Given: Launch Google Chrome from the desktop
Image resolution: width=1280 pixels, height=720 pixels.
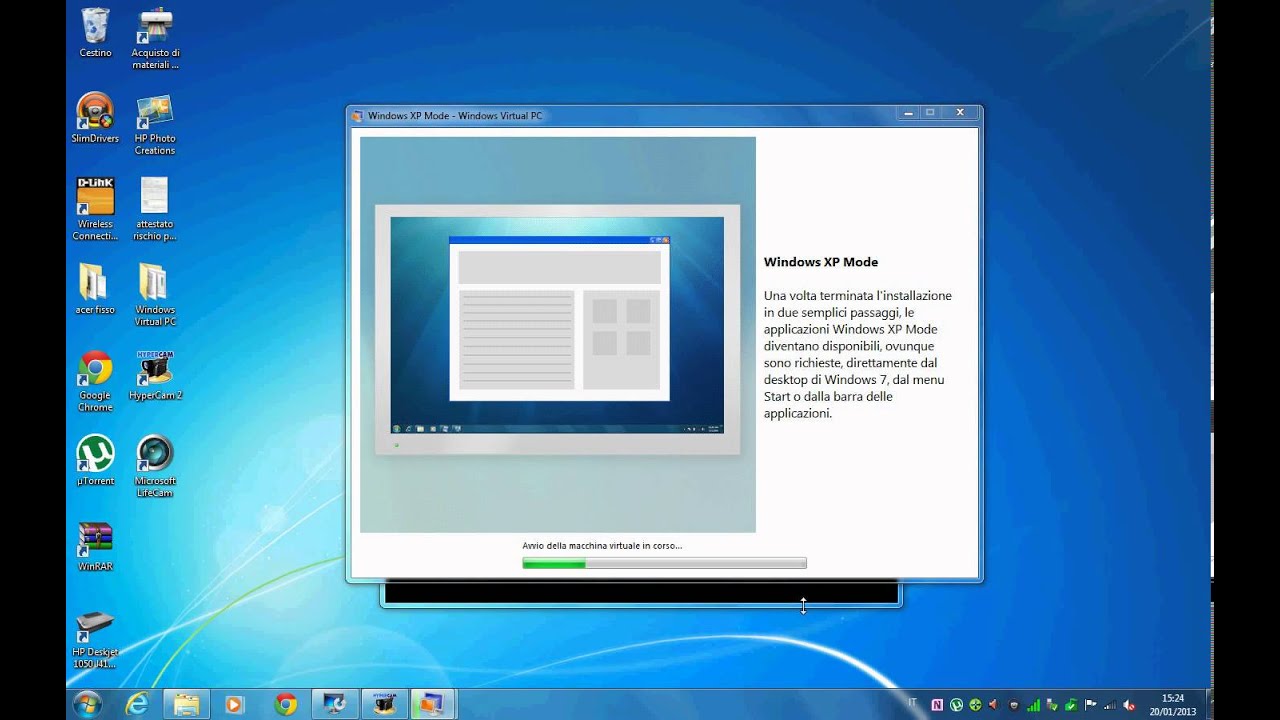Looking at the screenshot, I should point(95,380).
